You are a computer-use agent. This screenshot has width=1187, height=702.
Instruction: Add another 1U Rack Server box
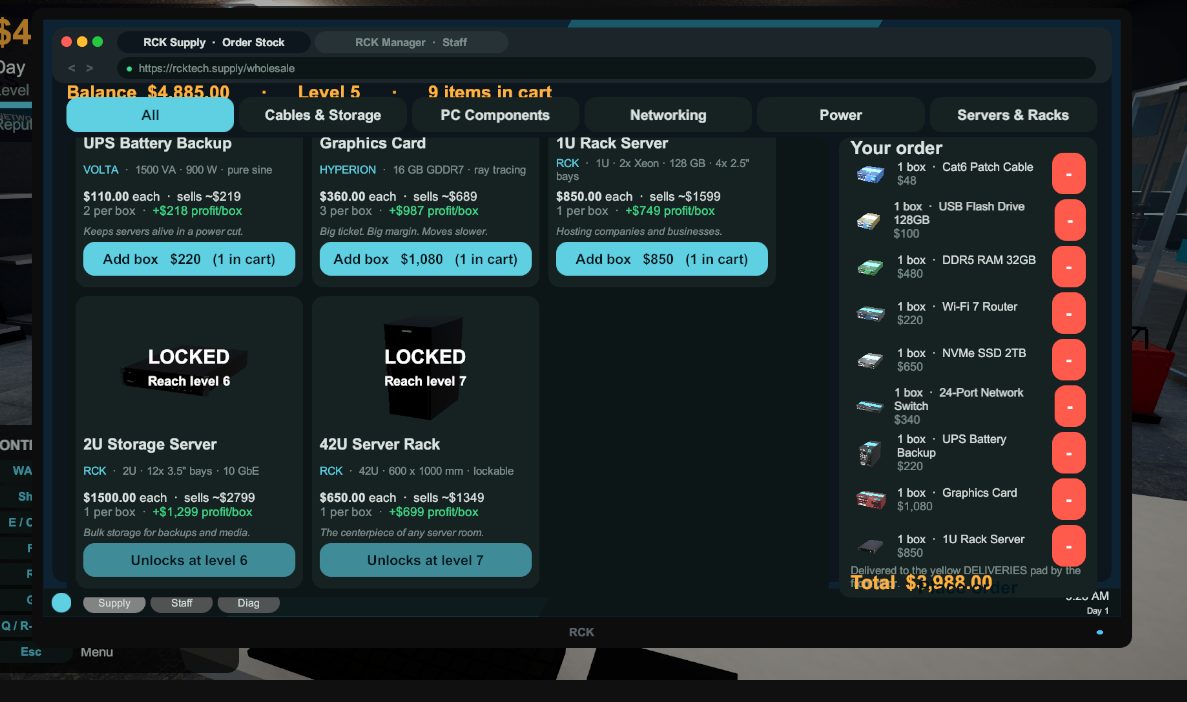pos(662,259)
